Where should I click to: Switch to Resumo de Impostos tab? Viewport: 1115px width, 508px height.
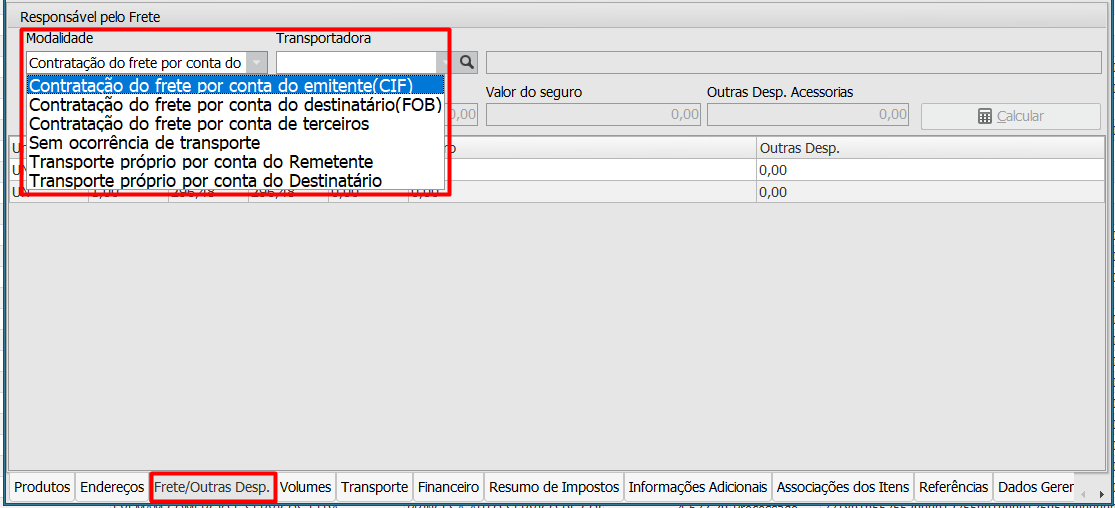point(554,487)
